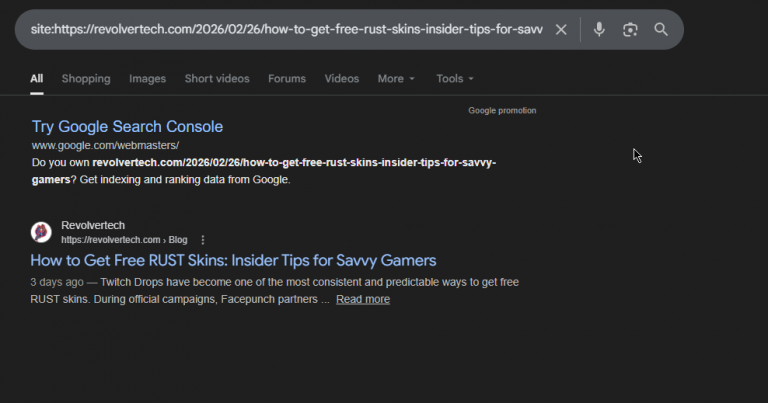Viewport: 768px width, 403px height.
Task: Open the Short videos tab
Action: point(217,79)
